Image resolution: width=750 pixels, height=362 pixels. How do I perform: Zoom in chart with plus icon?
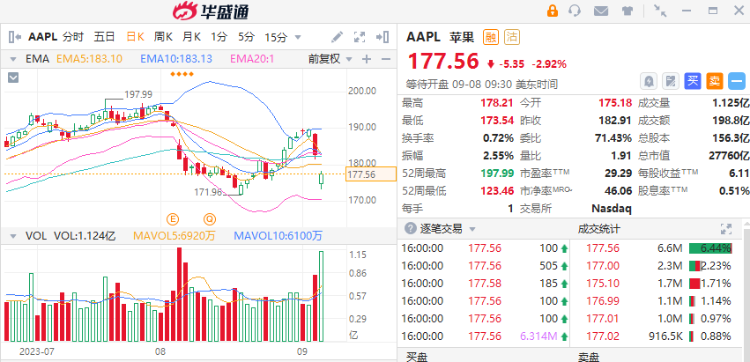(x=366, y=59)
